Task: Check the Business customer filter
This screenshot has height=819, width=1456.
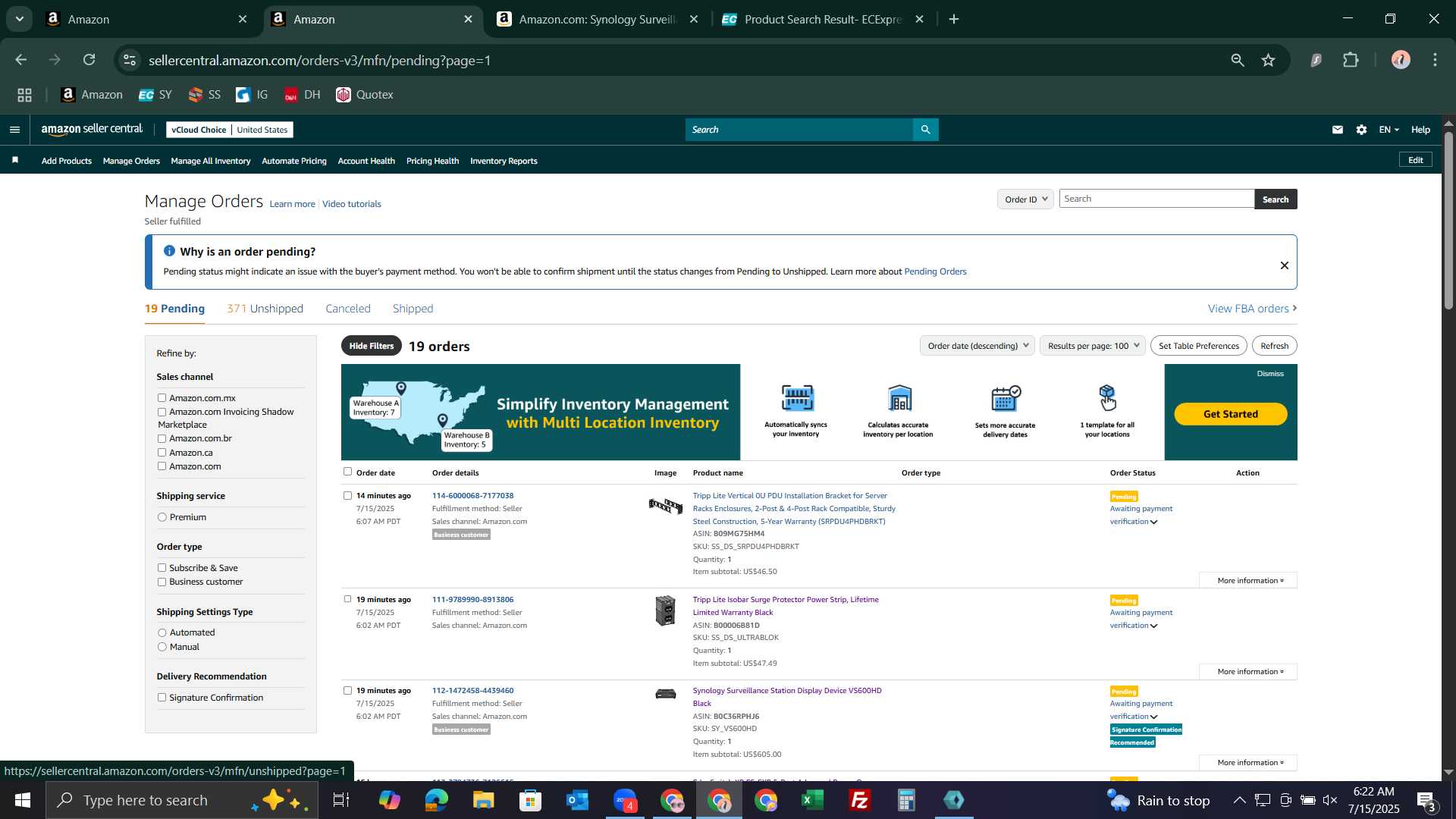Action: click(162, 582)
